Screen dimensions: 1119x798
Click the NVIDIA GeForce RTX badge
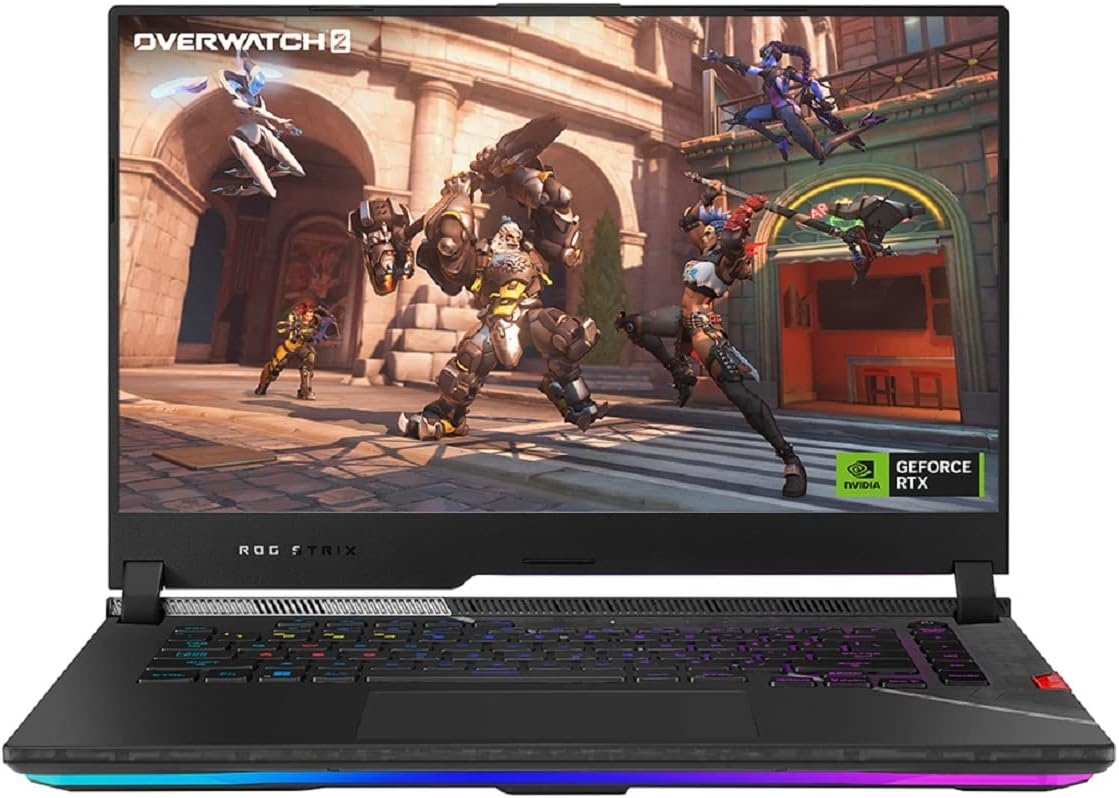coord(911,475)
